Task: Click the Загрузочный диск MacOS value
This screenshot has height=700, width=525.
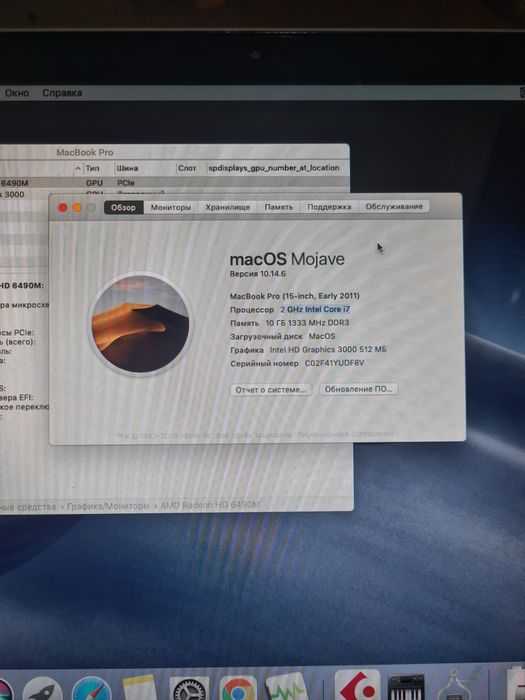Action: click(x=322, y=336)
